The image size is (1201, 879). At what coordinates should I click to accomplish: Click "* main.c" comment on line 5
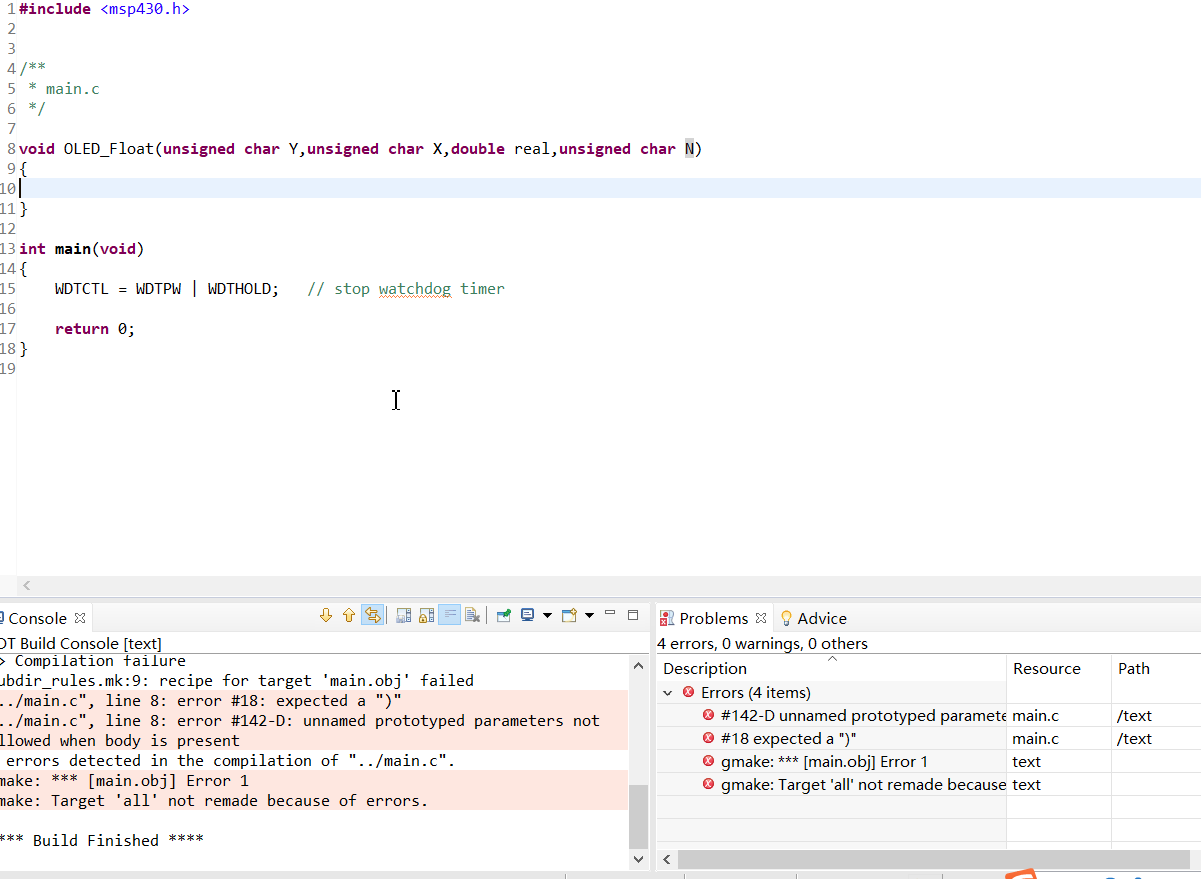tap(64, 89)
